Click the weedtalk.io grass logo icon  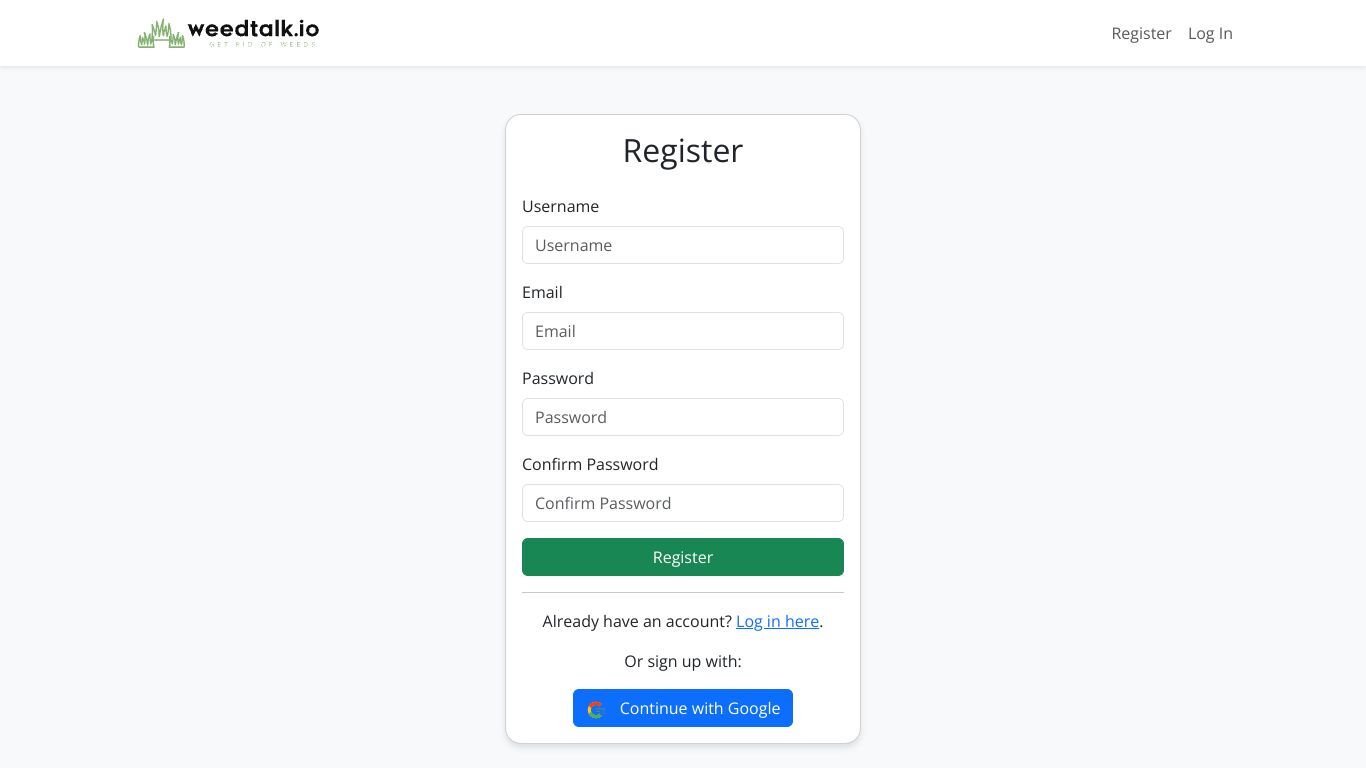coord(161,33)
